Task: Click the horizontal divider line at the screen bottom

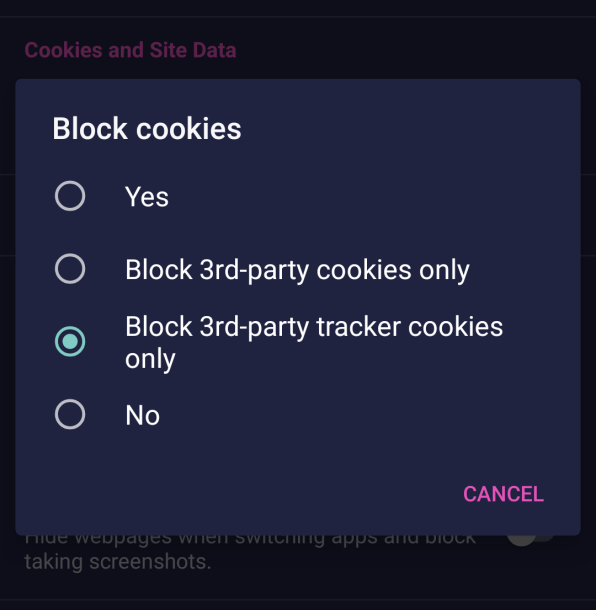Action: coord(298,599)
